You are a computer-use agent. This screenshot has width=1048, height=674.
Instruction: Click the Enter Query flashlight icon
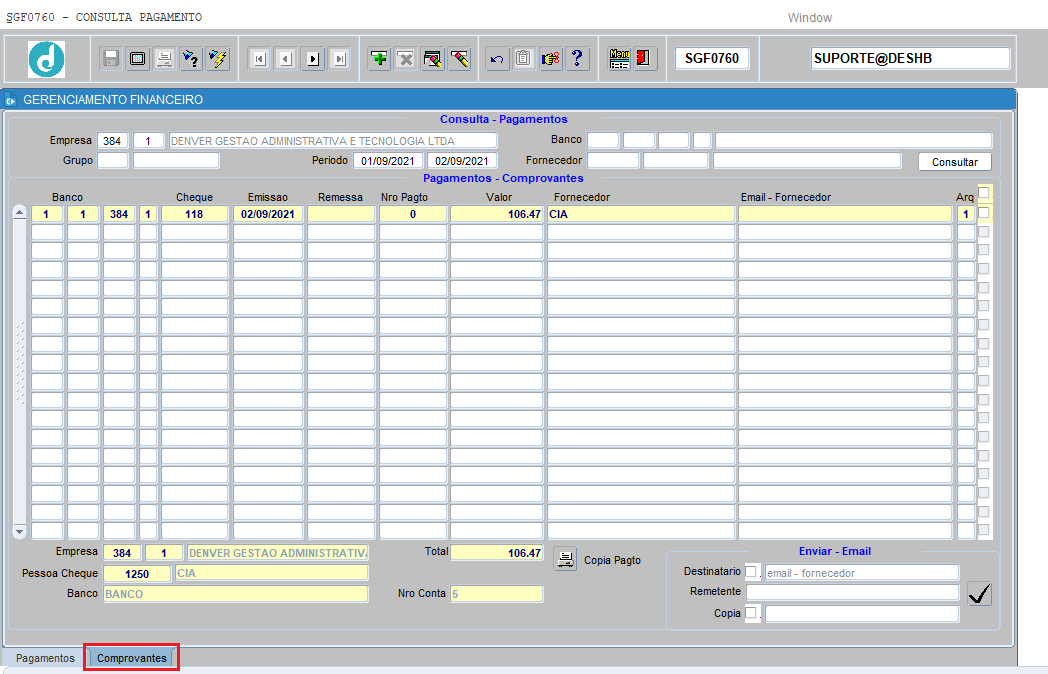click(191, 59)
